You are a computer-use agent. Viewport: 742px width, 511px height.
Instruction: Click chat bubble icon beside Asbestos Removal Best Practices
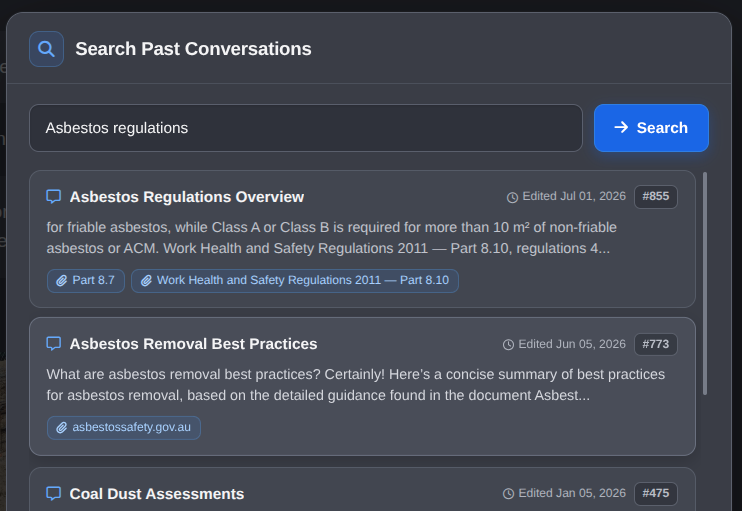pos(53,344)
